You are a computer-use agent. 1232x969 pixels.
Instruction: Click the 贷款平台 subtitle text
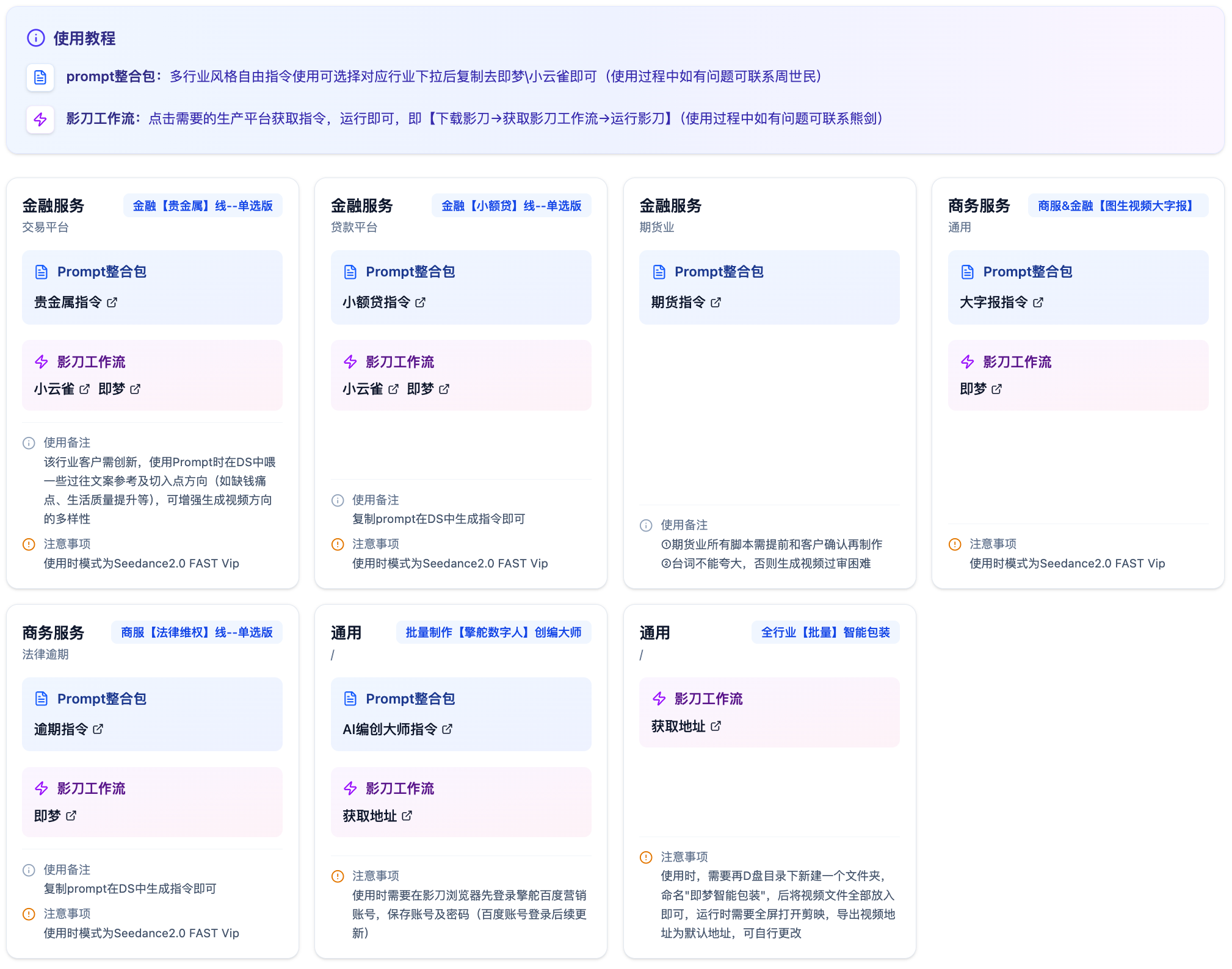click(354, 227)
